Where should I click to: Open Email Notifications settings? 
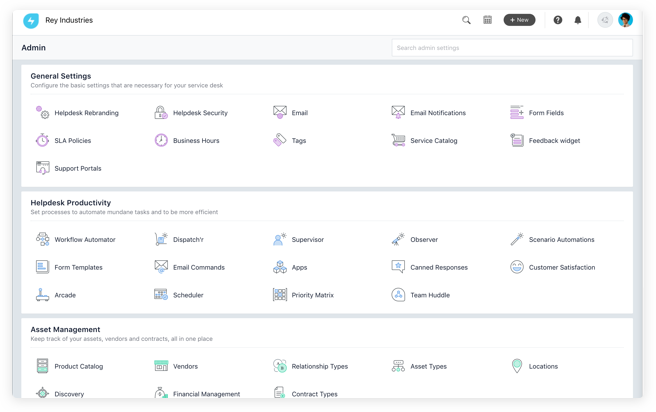pos(437,113)
